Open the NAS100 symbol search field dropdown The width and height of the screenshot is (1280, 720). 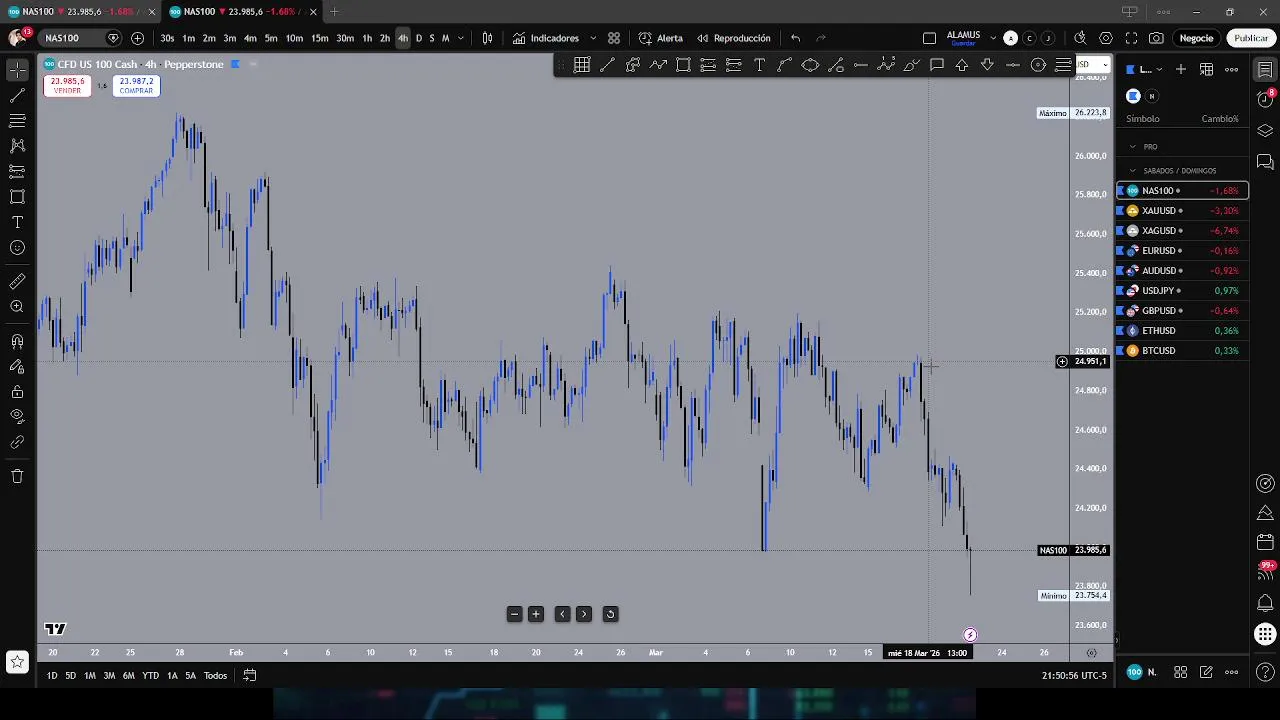coord(79,38)
